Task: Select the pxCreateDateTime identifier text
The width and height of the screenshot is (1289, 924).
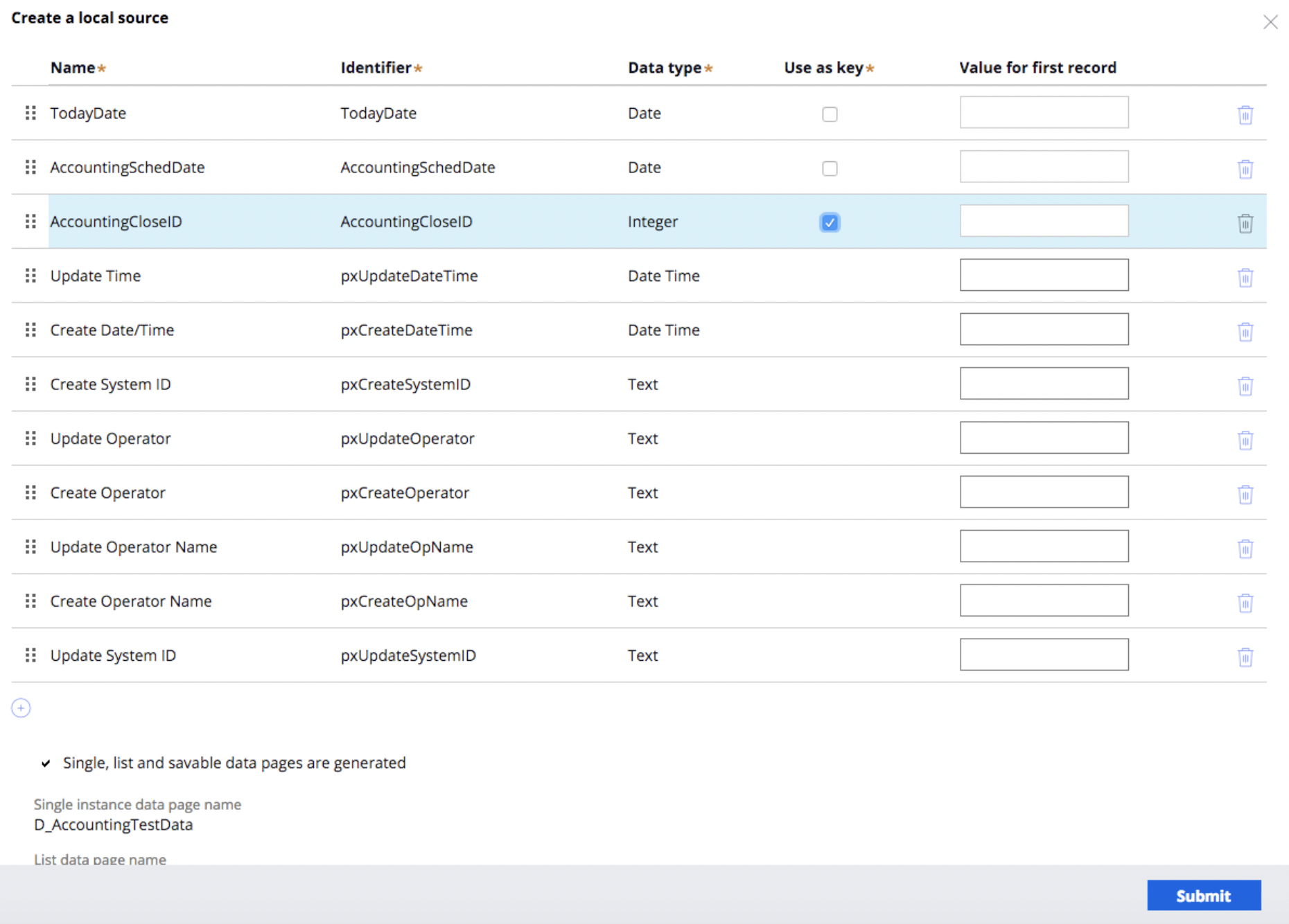Action: click(406, 330)
